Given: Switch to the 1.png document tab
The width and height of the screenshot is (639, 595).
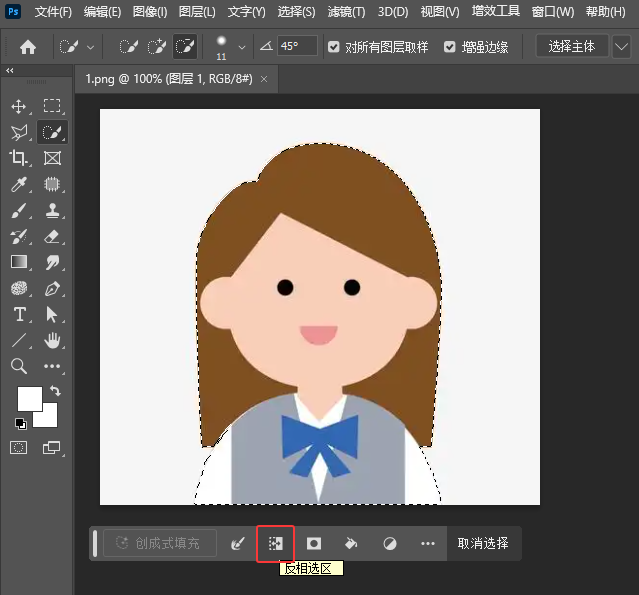Looking at the screenshot, I should tap(169, 79).
